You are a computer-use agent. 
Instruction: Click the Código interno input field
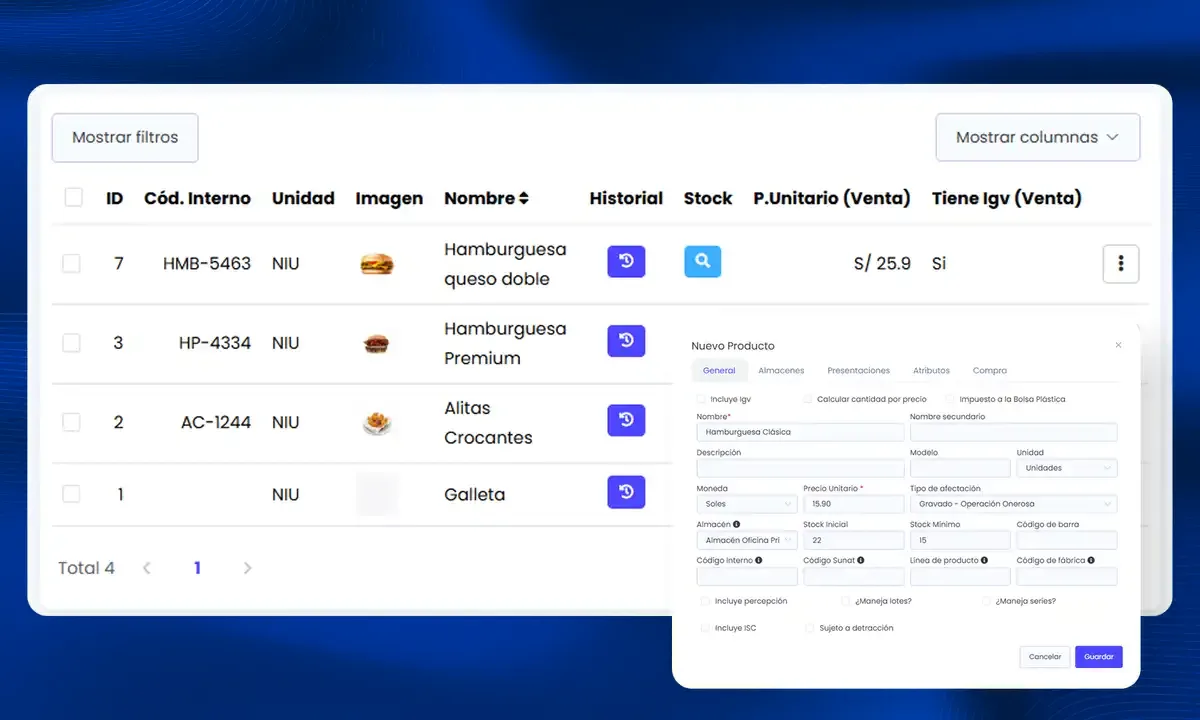pos(747,576)
